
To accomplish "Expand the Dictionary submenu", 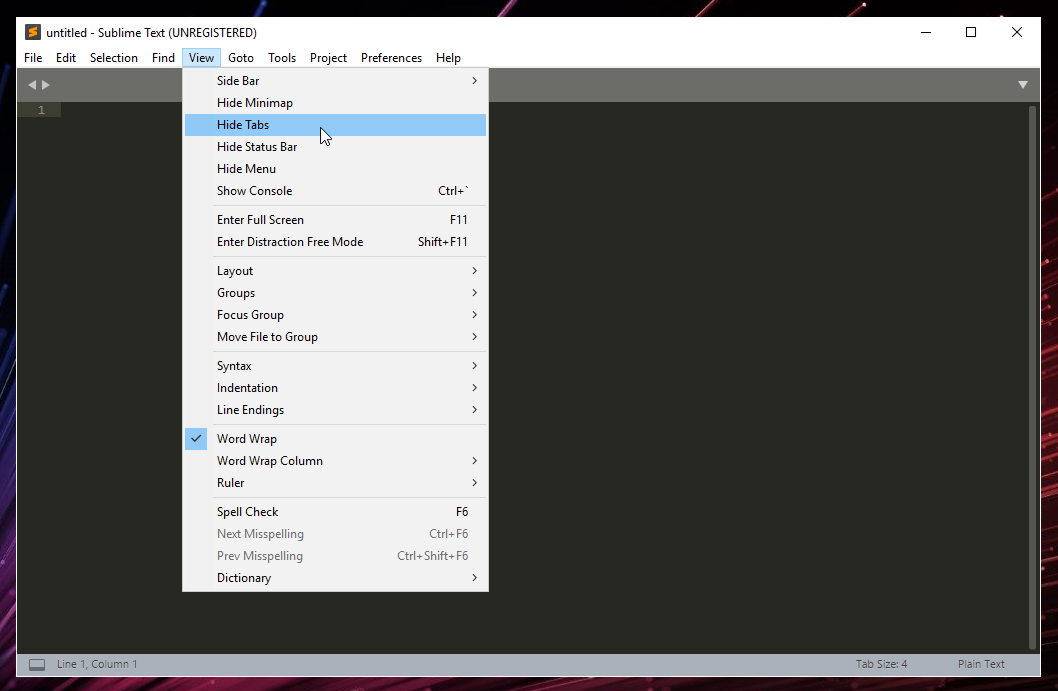I will tap(335, 578).
